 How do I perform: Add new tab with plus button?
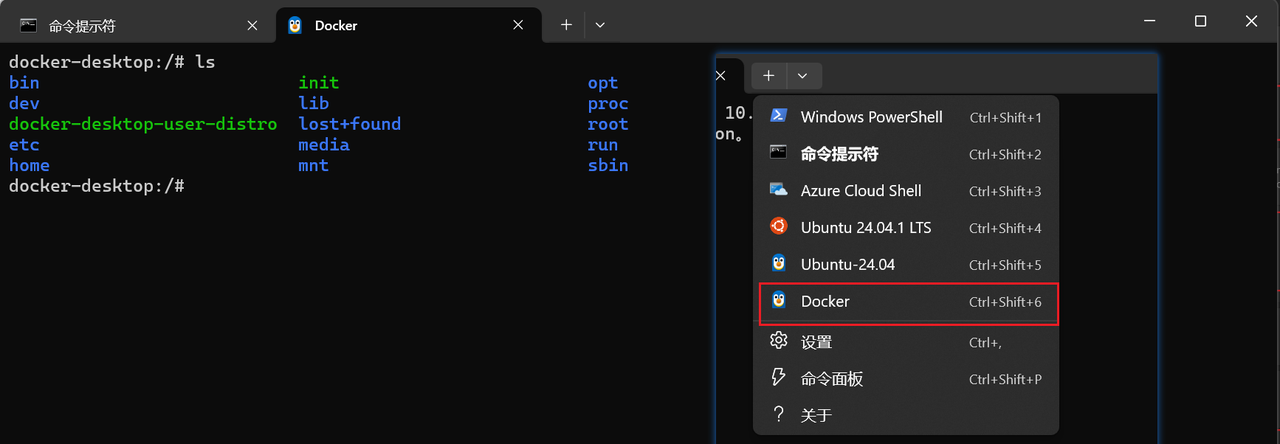(x=566, y=25)
